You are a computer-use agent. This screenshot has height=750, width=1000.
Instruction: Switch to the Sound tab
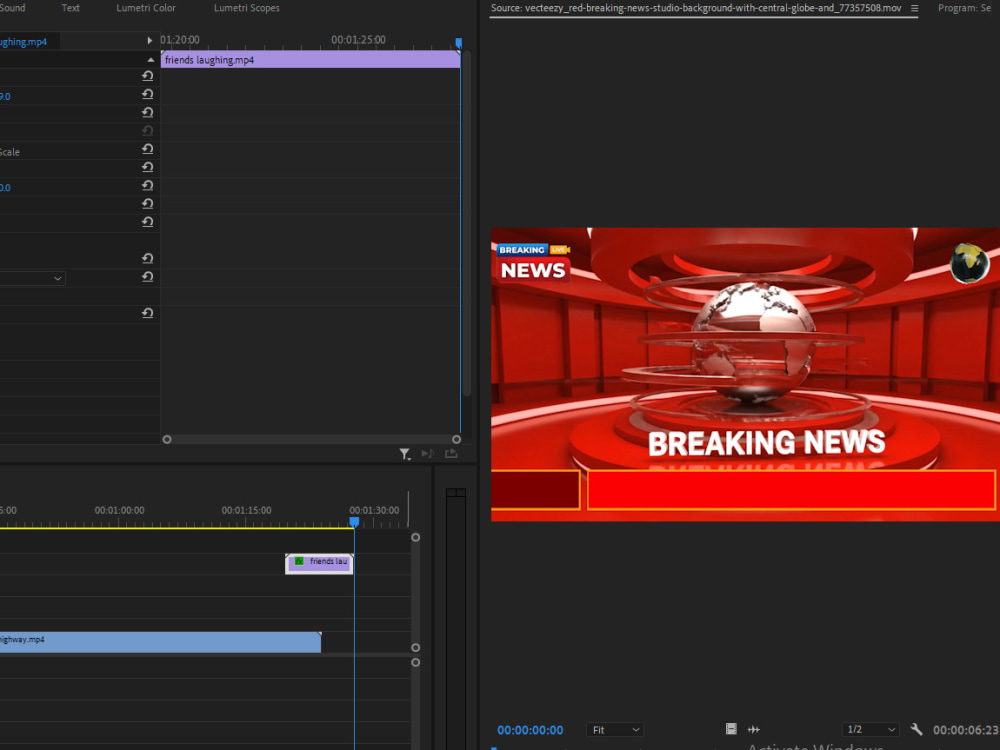pos(13,8)
